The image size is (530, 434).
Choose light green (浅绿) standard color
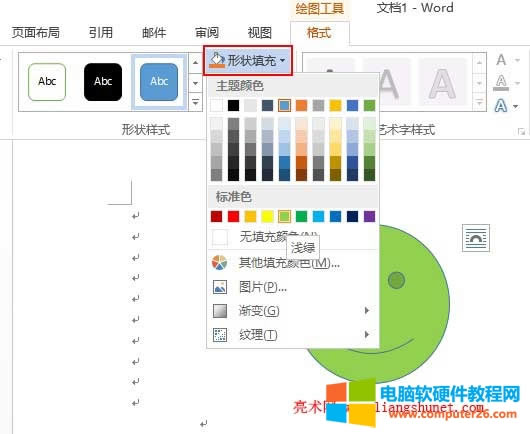tap(284, 216)
